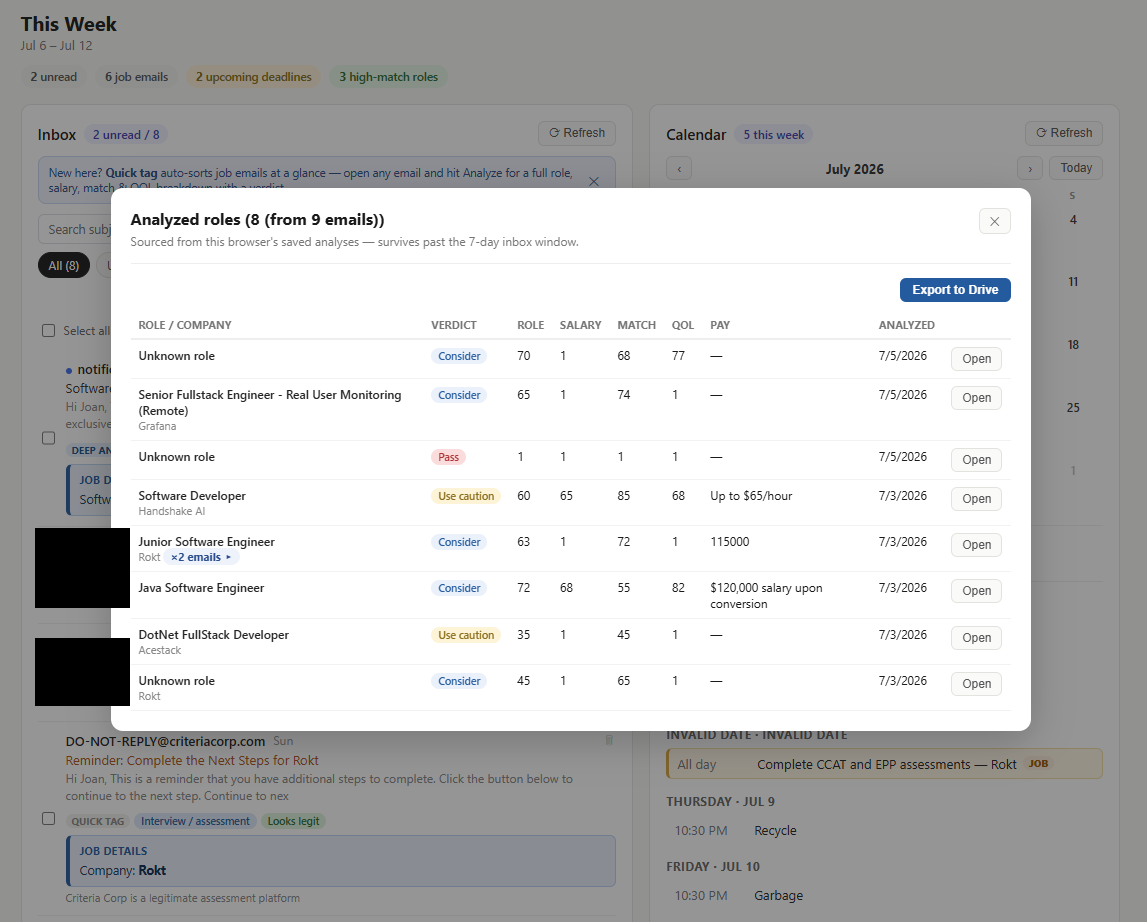
Task: Click the 2 unread / 8 inbox badge
Action: click(126, 135)
